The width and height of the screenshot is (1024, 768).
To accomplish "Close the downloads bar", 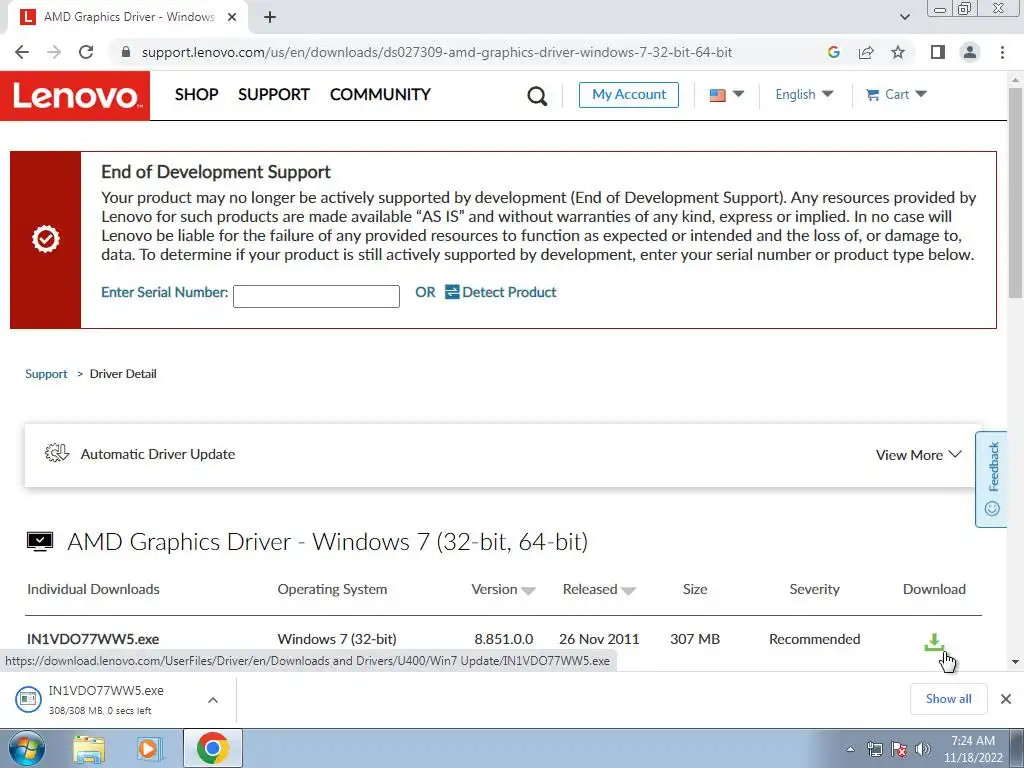I will click(1006, 699).
